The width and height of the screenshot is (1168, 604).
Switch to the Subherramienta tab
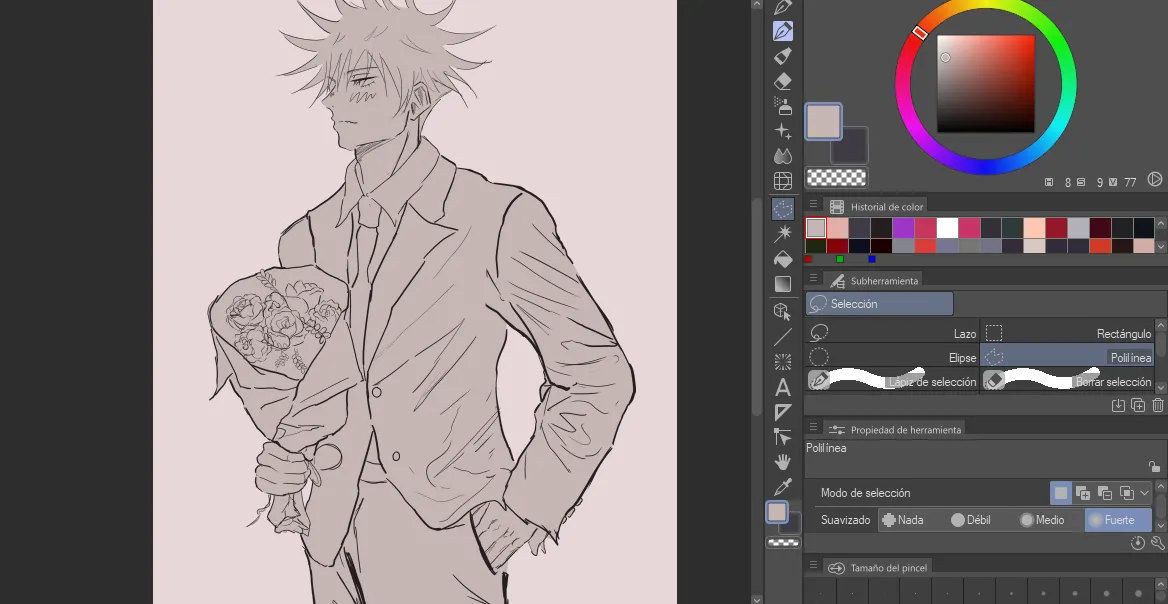click(x=873, y=281)
